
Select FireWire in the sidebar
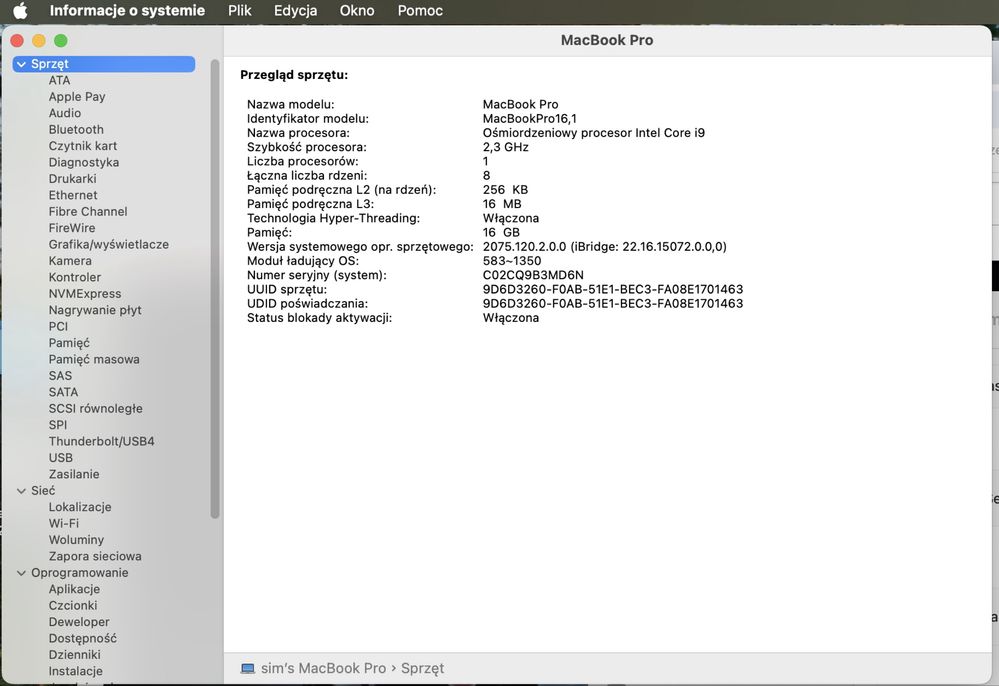[x=72, y=228]
